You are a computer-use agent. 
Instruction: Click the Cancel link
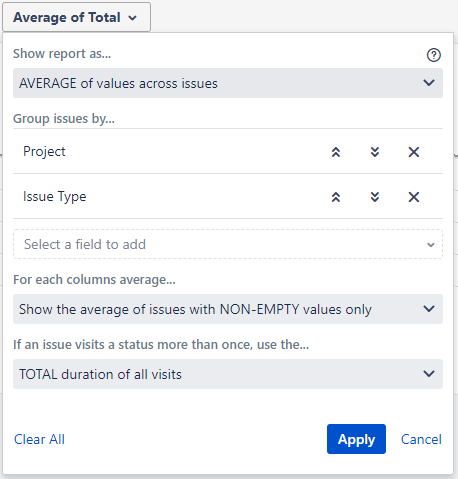421,439
